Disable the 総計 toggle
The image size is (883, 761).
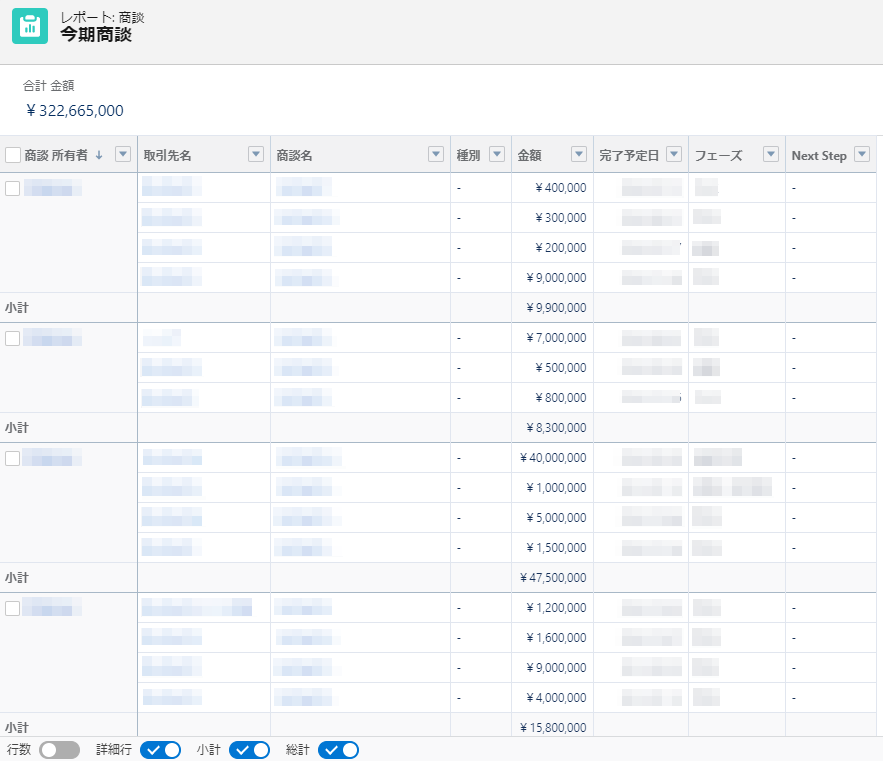pyautogui.click(x=337, y=749)
